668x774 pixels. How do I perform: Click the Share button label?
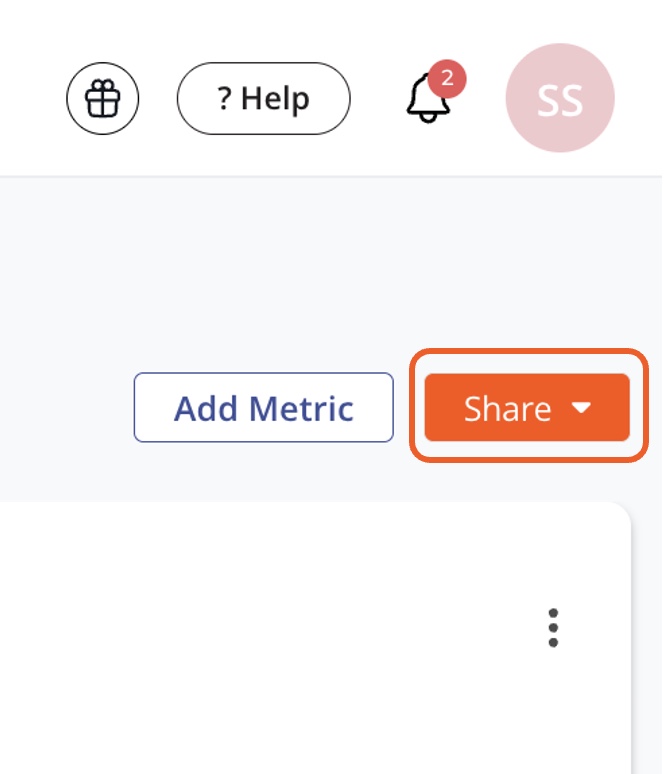pos(507,408)
